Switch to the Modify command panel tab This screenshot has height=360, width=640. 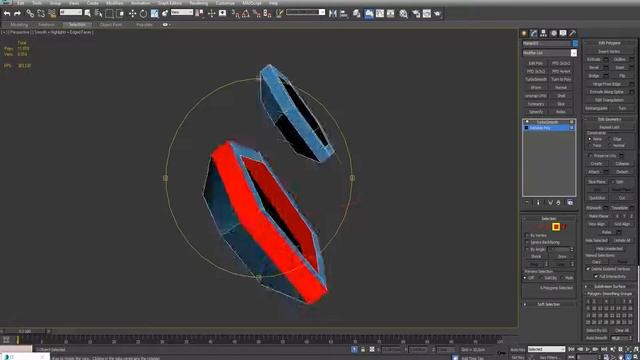pos(534,33)
